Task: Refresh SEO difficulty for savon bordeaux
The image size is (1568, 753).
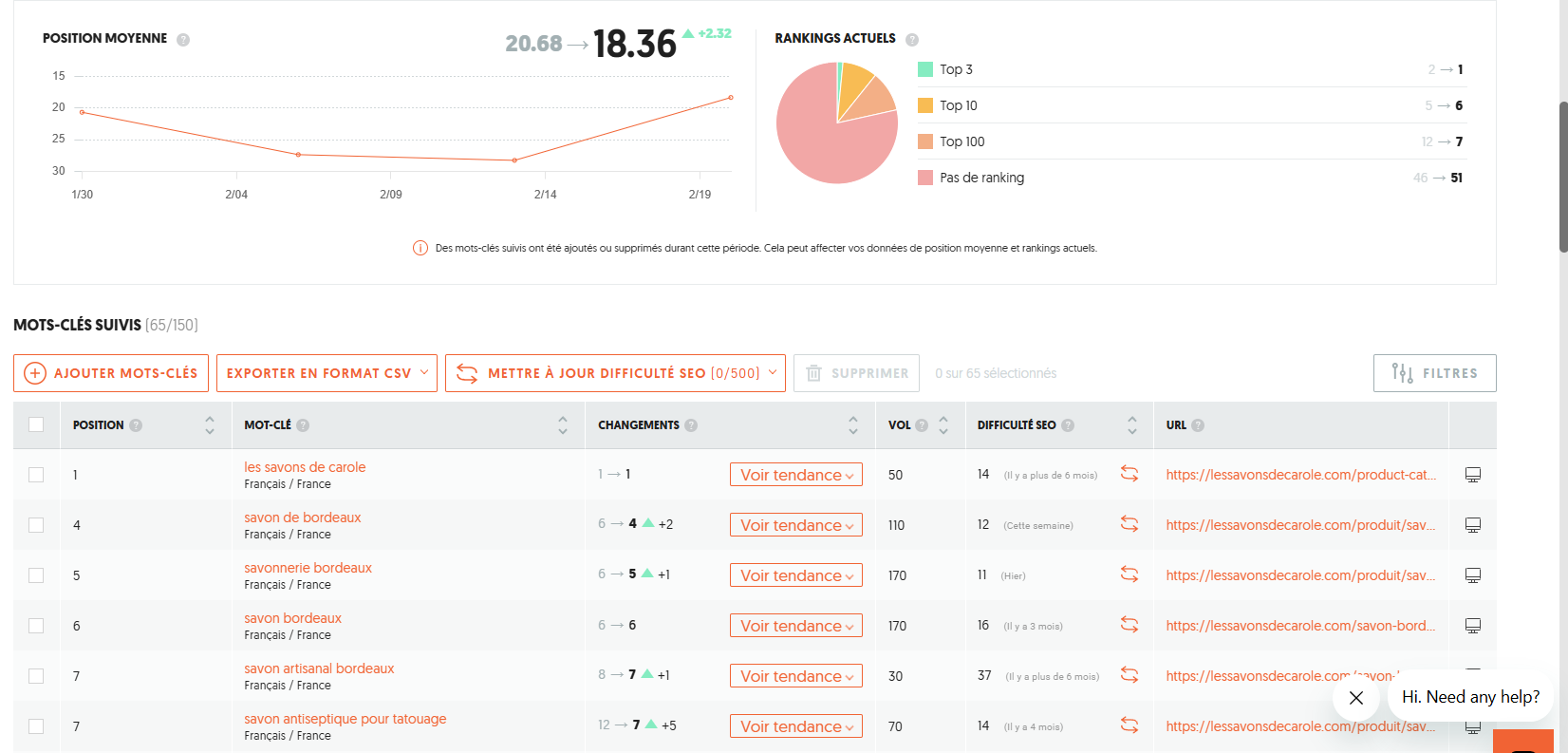Action: point(1129,625)
